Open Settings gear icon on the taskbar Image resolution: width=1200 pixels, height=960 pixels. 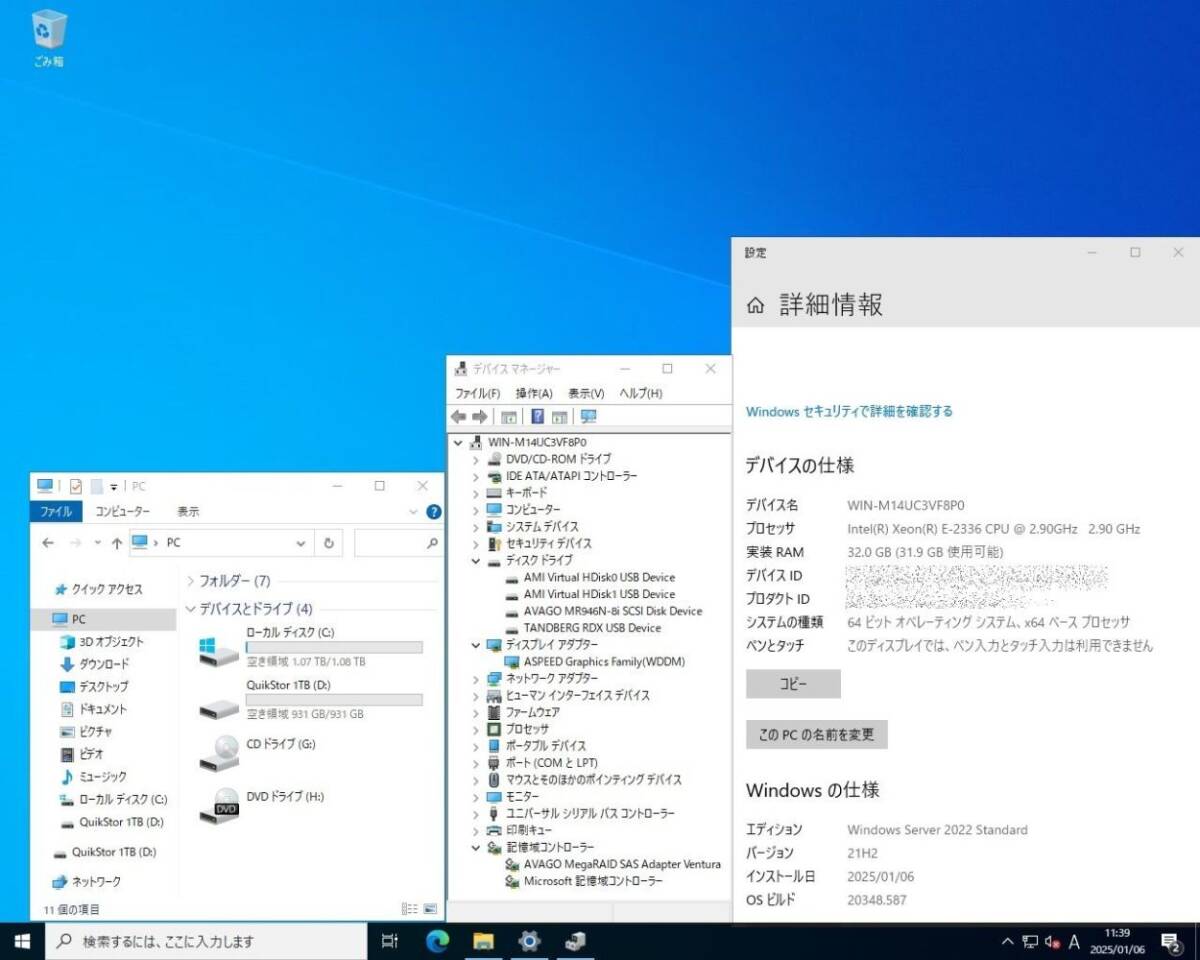pyautogui.click(x=530, y=941)
